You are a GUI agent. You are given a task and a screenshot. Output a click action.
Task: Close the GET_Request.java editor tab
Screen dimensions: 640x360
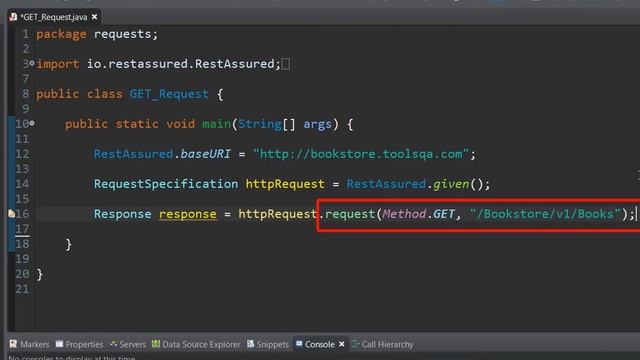[x=95, y=17]
